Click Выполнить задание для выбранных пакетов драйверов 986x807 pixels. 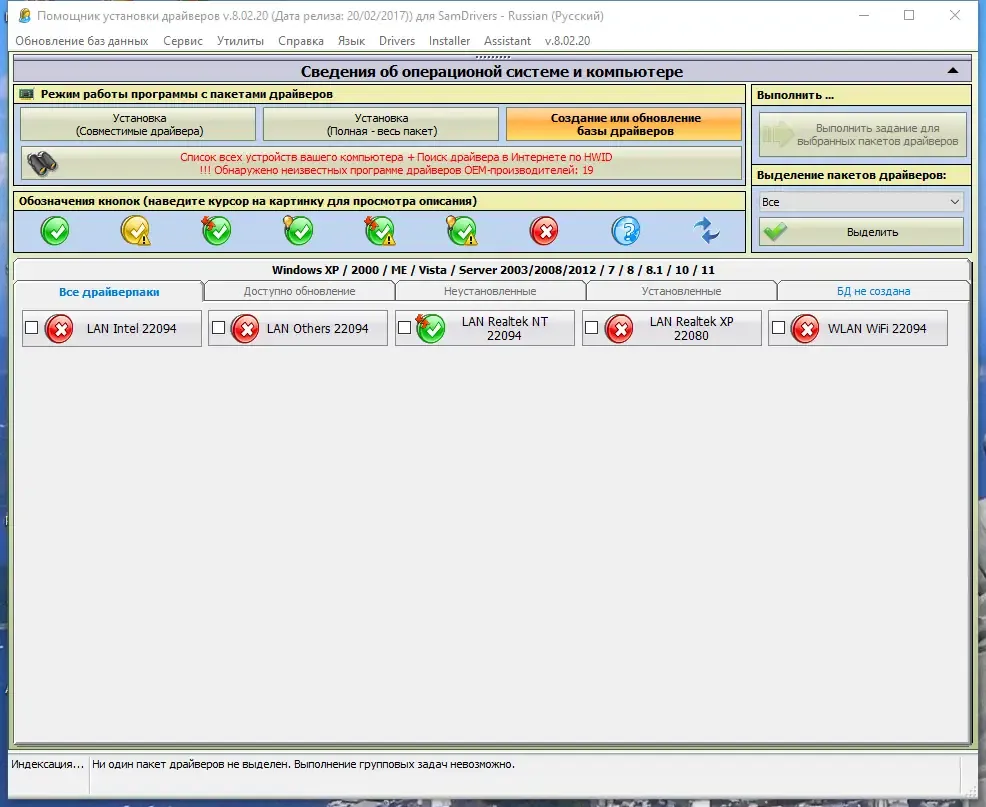coord(862,135)
